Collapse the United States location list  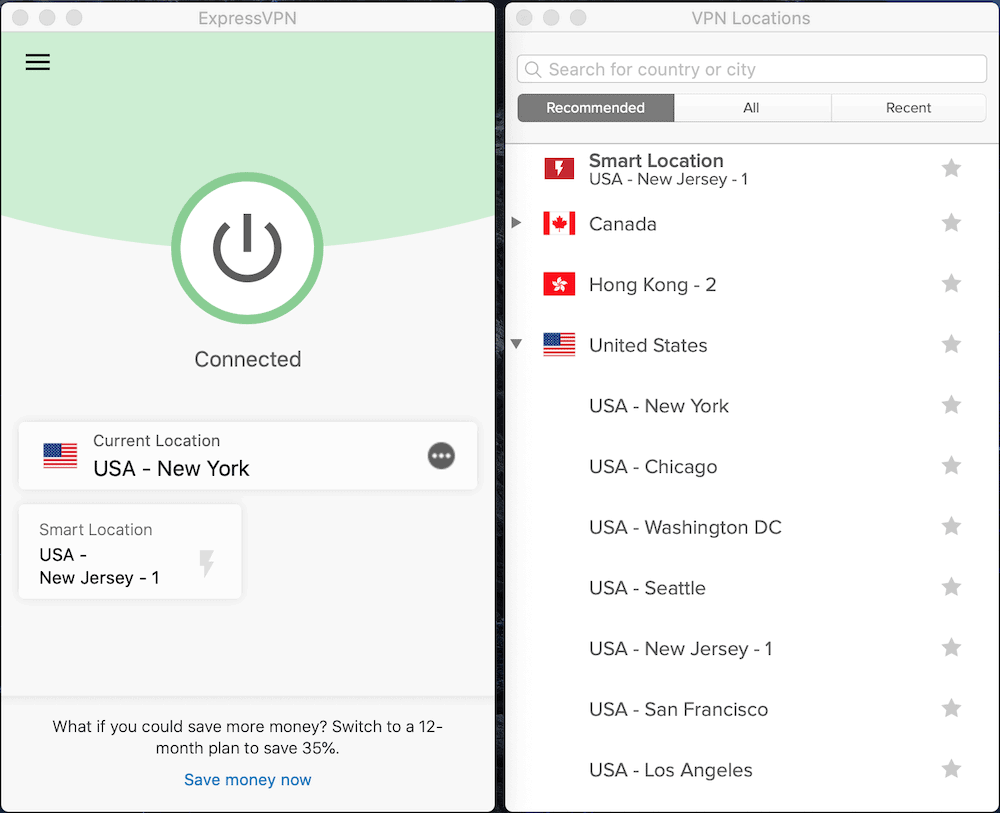[516, 344]
